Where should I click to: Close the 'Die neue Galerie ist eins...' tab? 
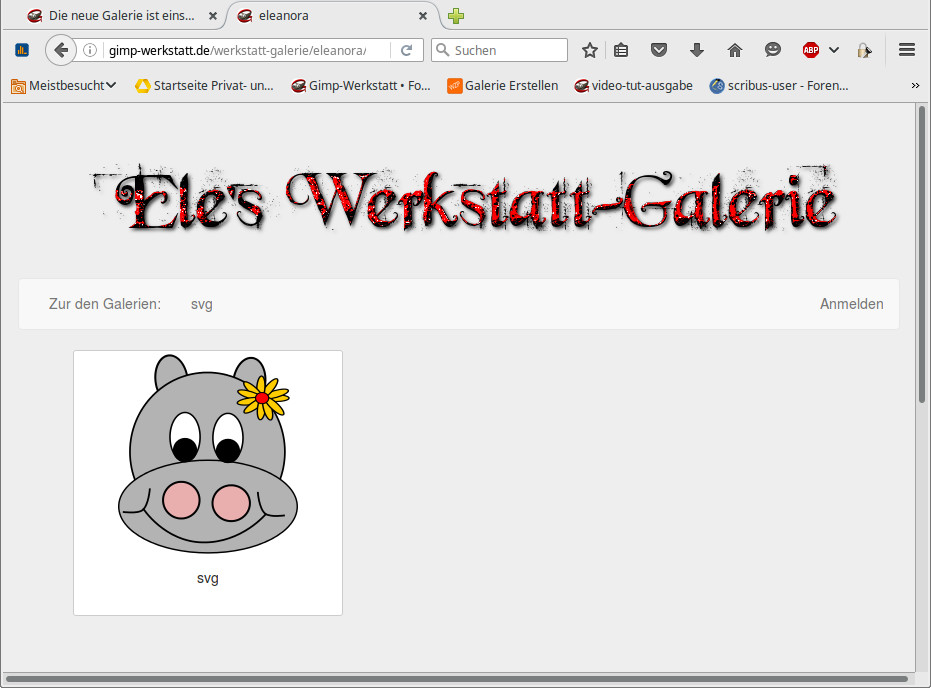click(x=213, y=16)
